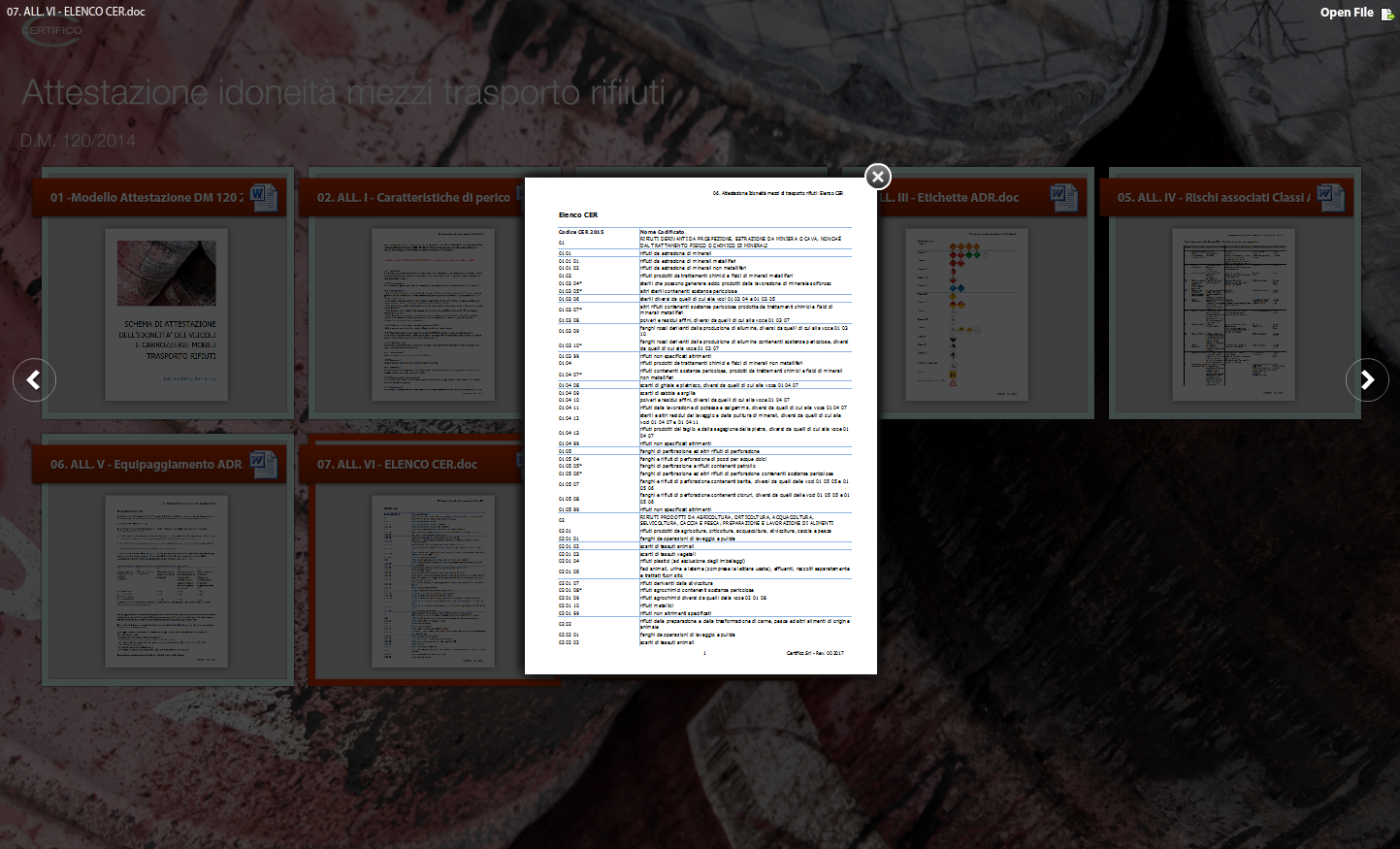Click the enlarged Elenco CER document page

click(x=700, y=427)
